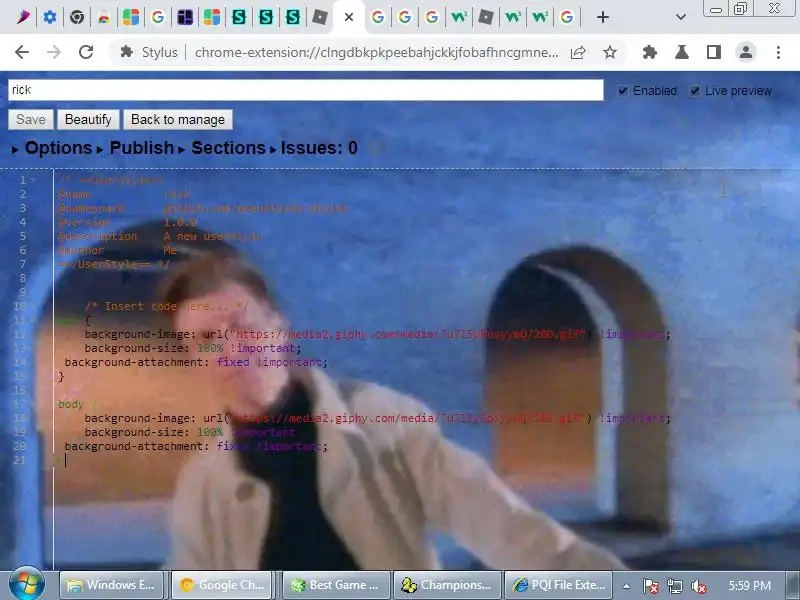Open Best Game taskbar button
Viewport: 800px width, 600px height.
(336, 585)
